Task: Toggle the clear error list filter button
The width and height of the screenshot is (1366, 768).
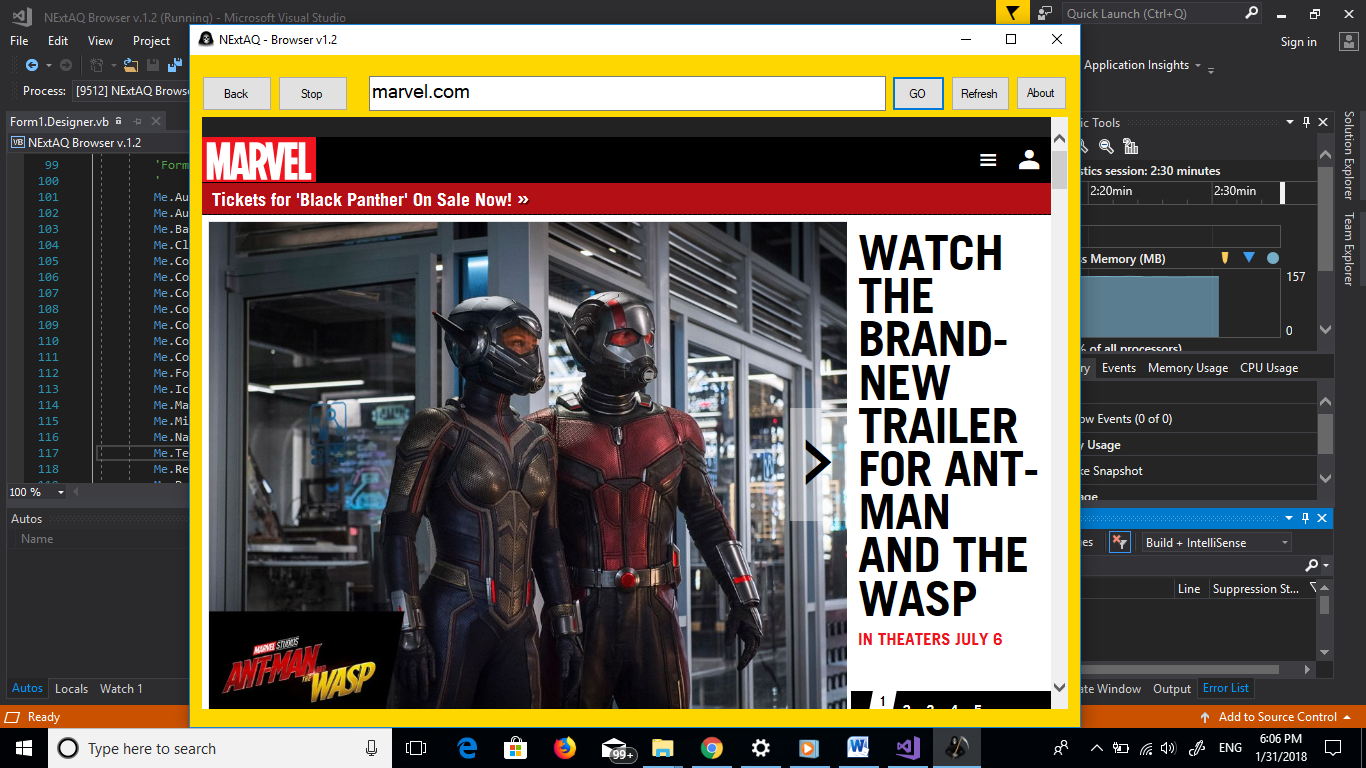Action: (1119, 542)
